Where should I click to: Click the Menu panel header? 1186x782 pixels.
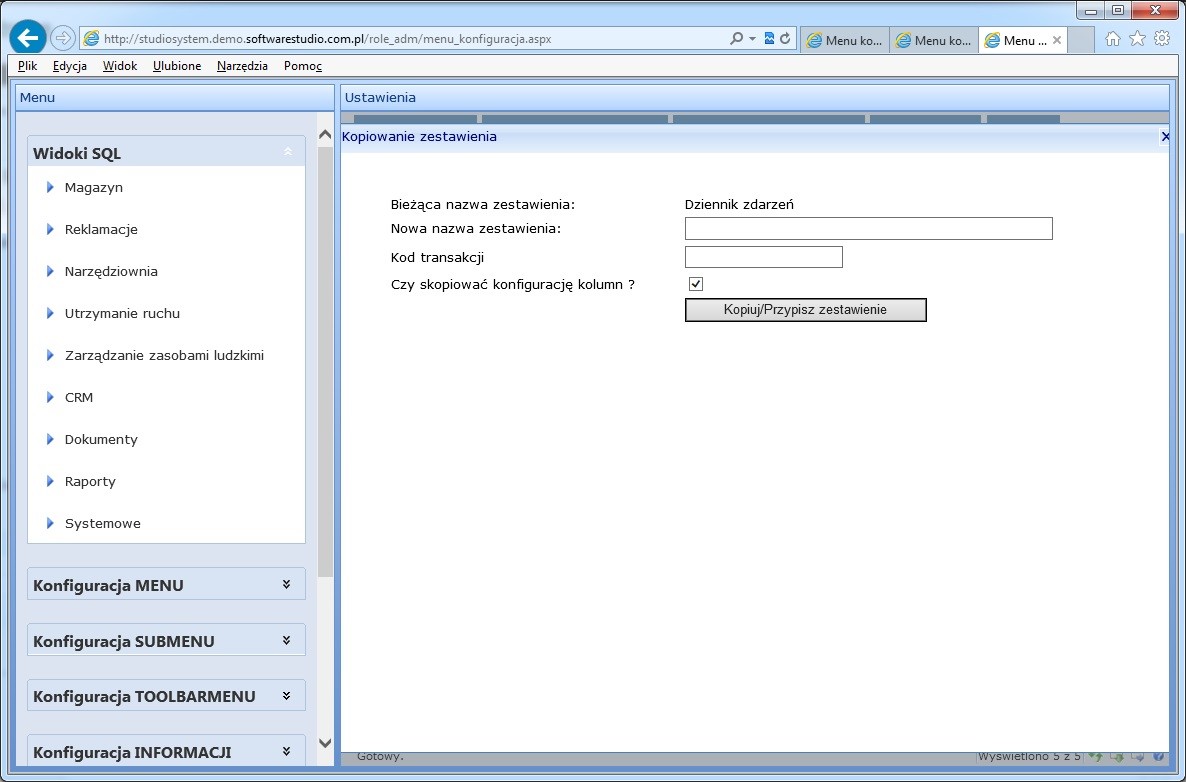coord(175,98)
